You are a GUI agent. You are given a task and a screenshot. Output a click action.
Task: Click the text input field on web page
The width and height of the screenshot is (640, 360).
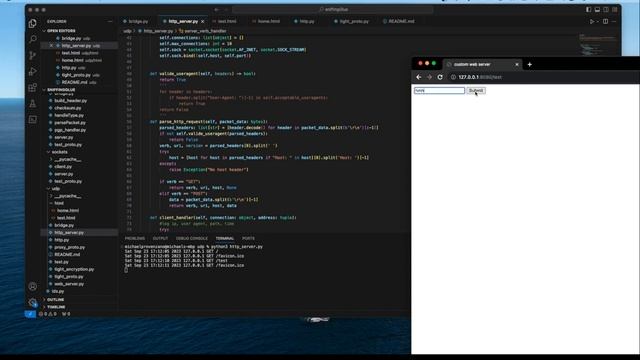click(439, 91)
